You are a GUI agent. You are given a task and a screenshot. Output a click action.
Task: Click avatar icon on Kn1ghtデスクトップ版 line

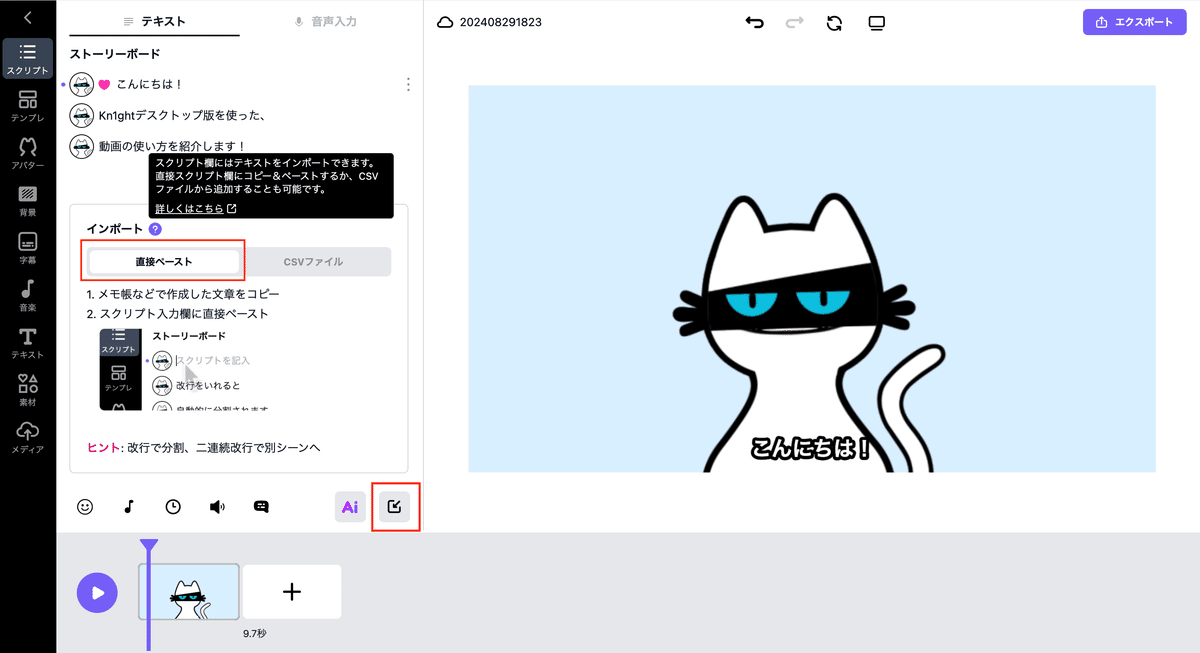[82, 115]
